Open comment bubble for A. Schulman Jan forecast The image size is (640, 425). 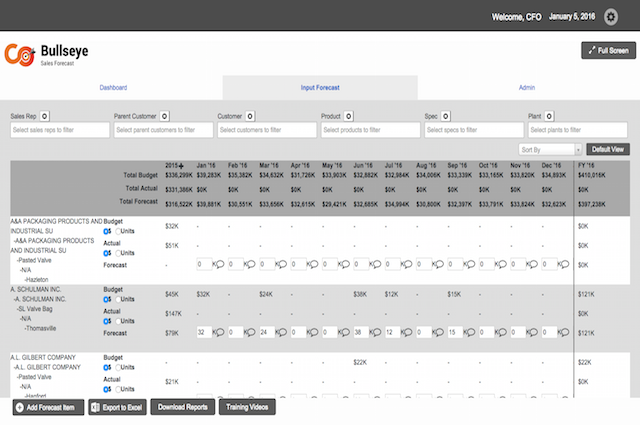(x=218, y=332)
